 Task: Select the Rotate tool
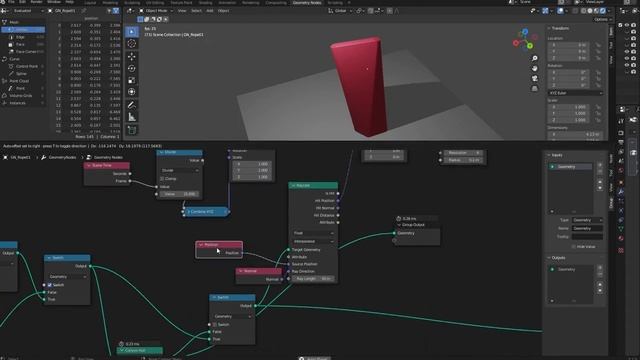(131, 68)
